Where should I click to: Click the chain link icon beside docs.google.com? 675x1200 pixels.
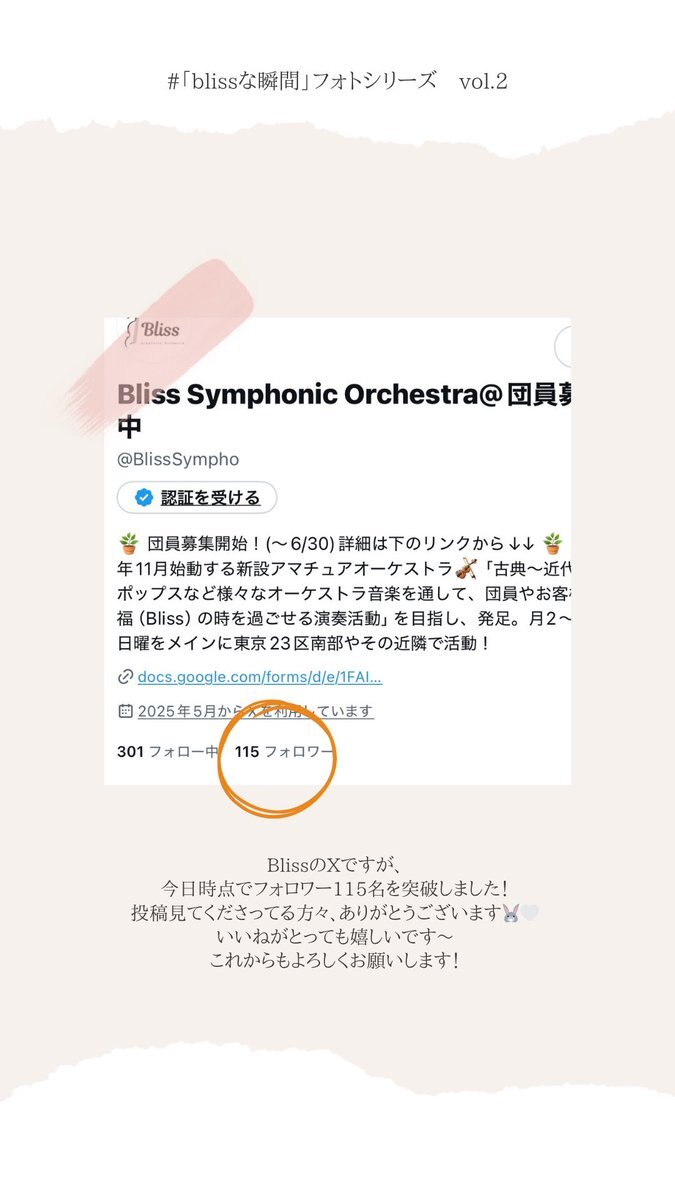pos(125,677)
